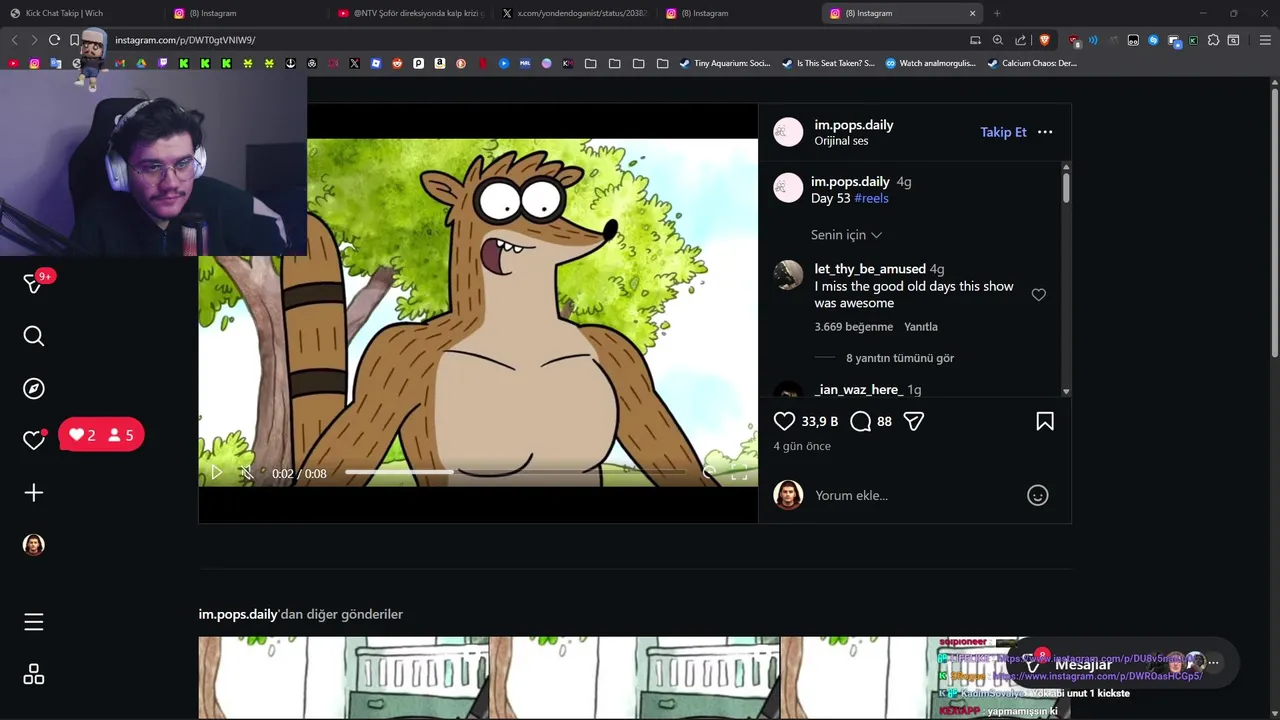The width and height of the screenshot is (1280, 720).
Task: Open the X bookmark icon in bookmarks bar
Action: (x=354, y=63)
